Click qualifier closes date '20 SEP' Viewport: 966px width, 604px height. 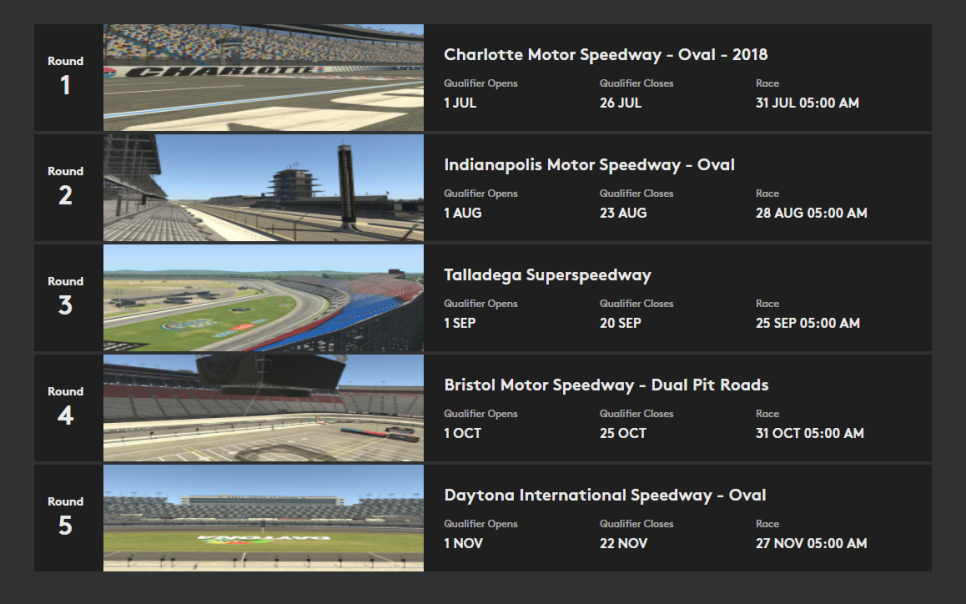point(620,324)
